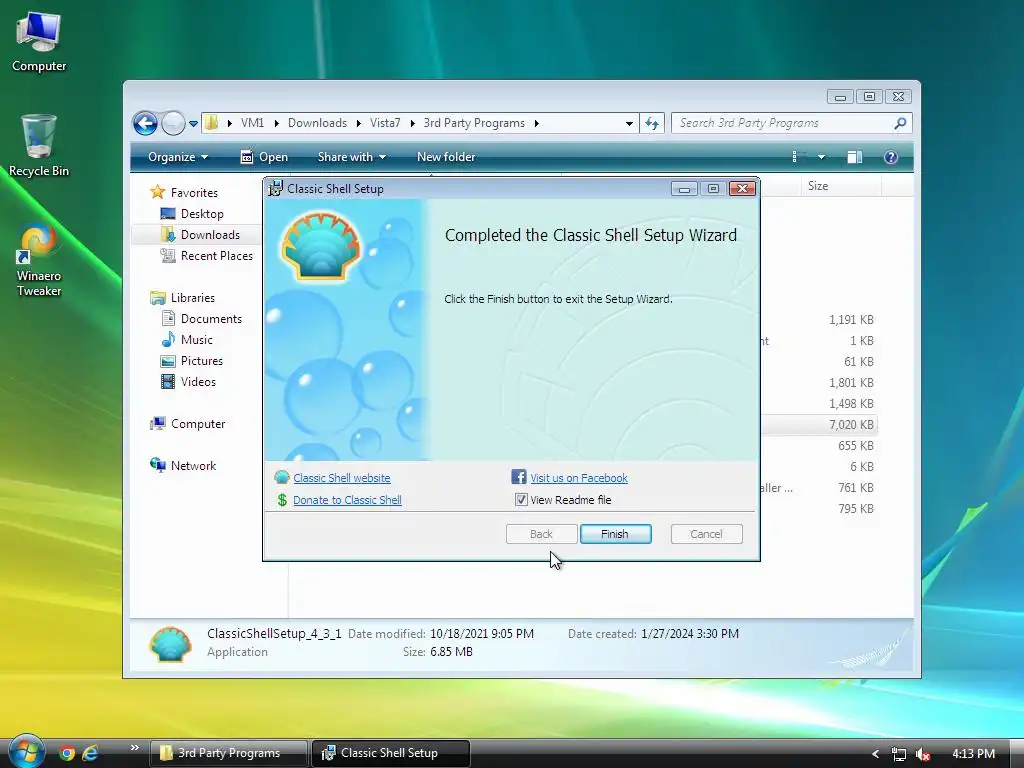Image resolution: width=1024 pixels, height=768 pixels.
Task: Click the Explorer help question mark icon
Action: [891, 157]
